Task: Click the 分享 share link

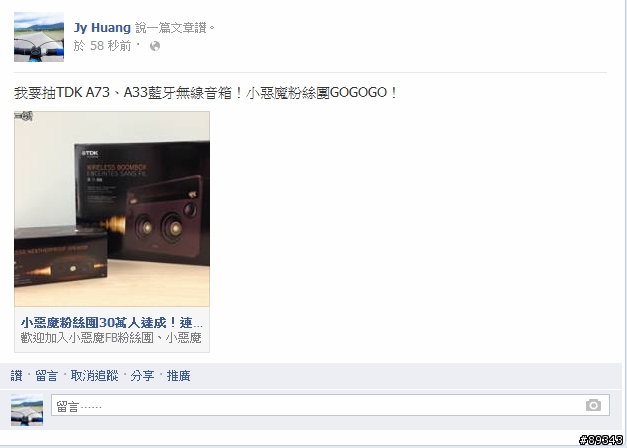Action: [x=142, y=376]
